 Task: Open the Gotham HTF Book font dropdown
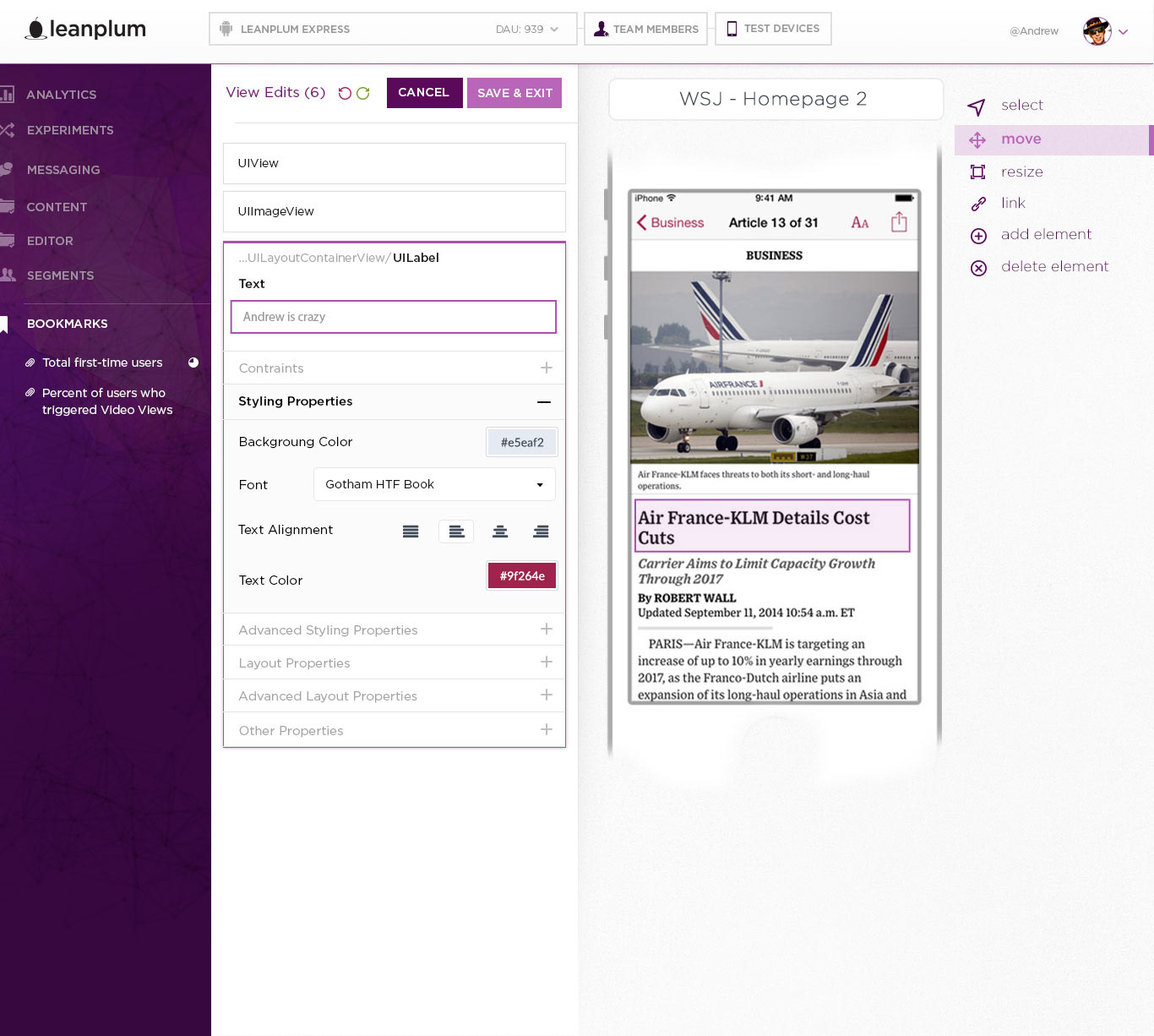tap(434, 484)
